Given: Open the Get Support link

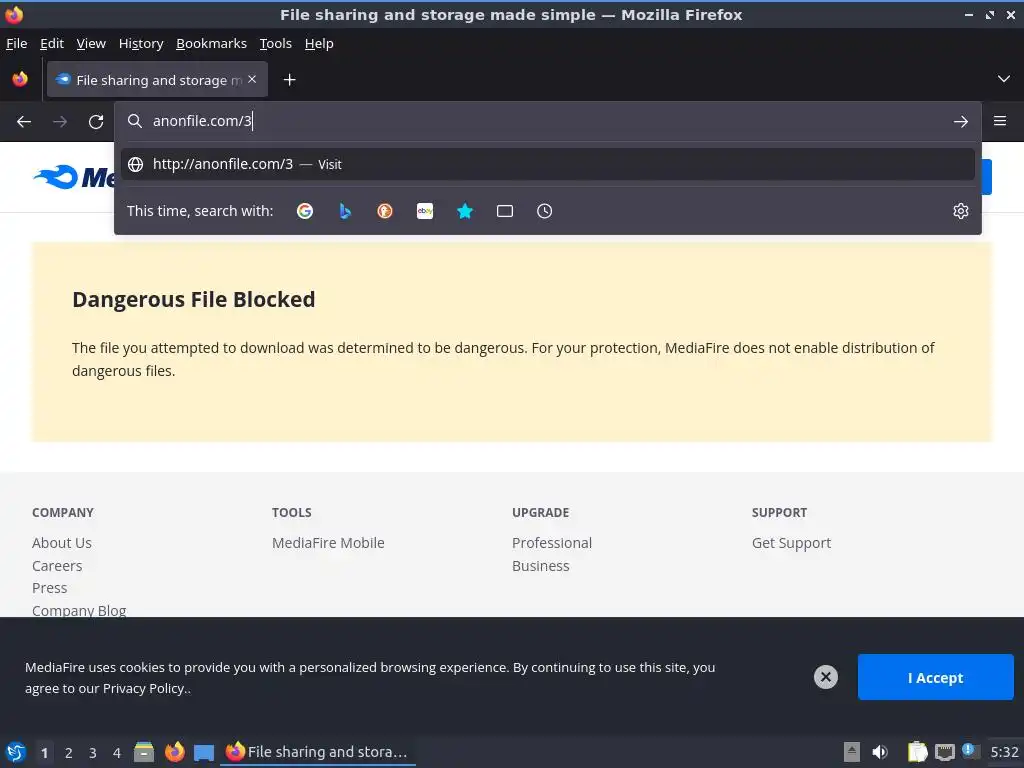Looking at the screenshot, I should pyautogui.click(x=791, y=543).
